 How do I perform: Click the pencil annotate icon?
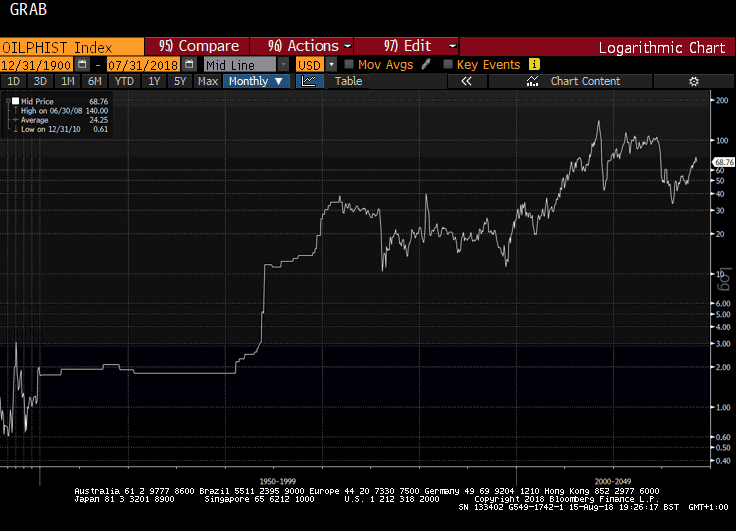tap(426, 64)
